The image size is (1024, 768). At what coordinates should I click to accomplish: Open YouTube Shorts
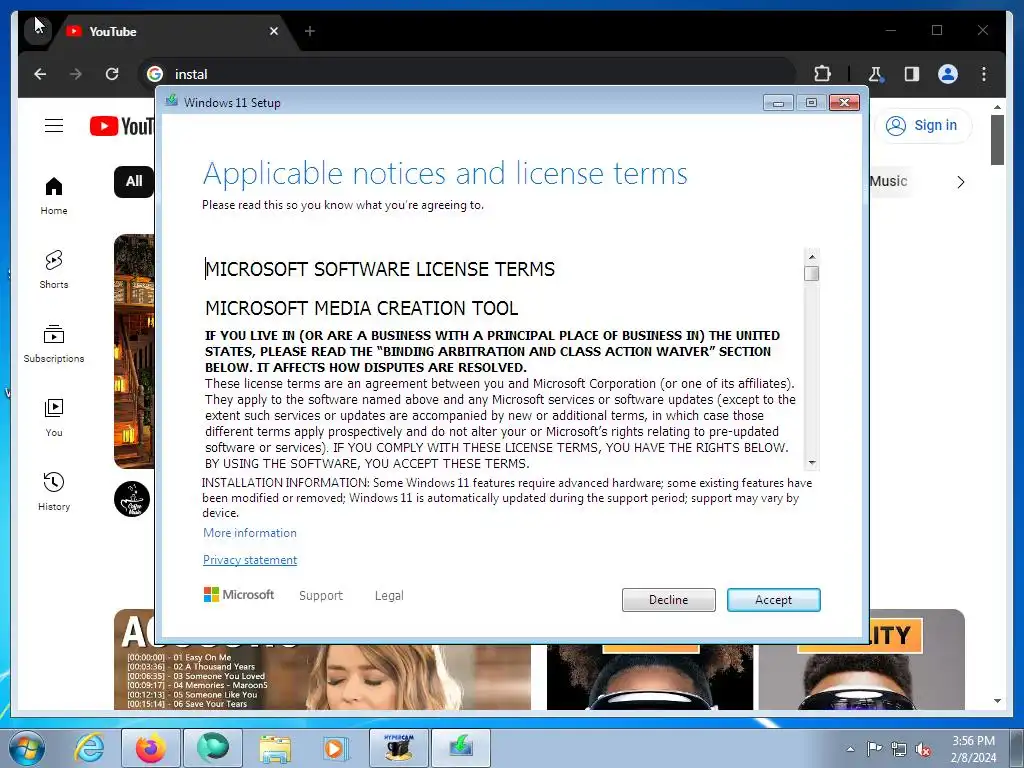tap(54, 270)
